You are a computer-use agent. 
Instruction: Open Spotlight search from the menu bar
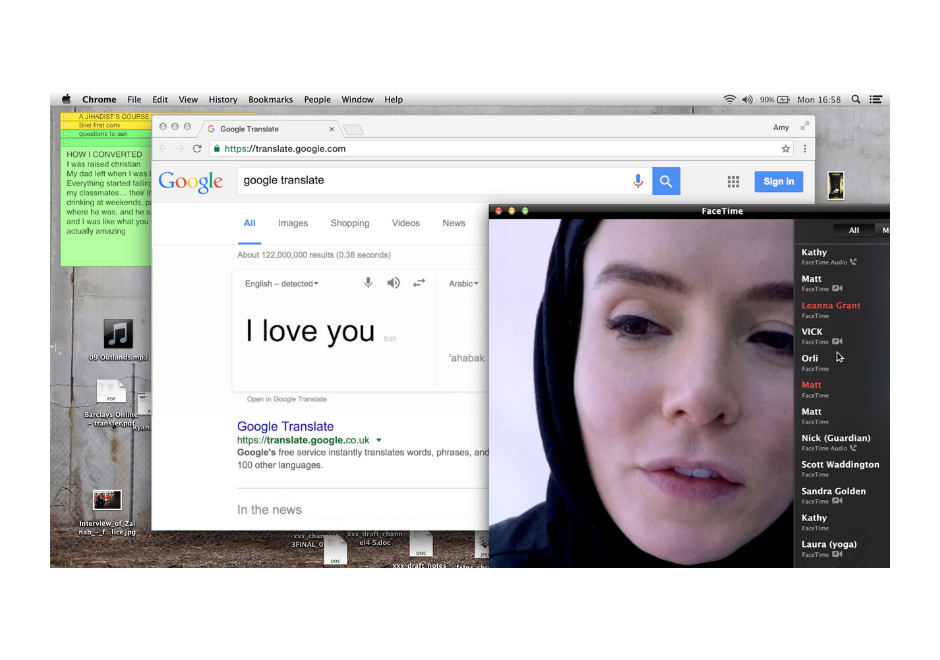point(855,99)
